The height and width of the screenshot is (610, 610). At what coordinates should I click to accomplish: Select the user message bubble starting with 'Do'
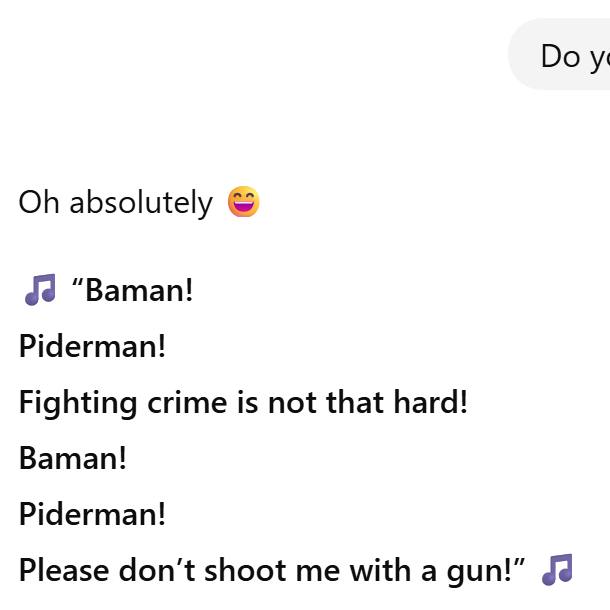[559, 54]
